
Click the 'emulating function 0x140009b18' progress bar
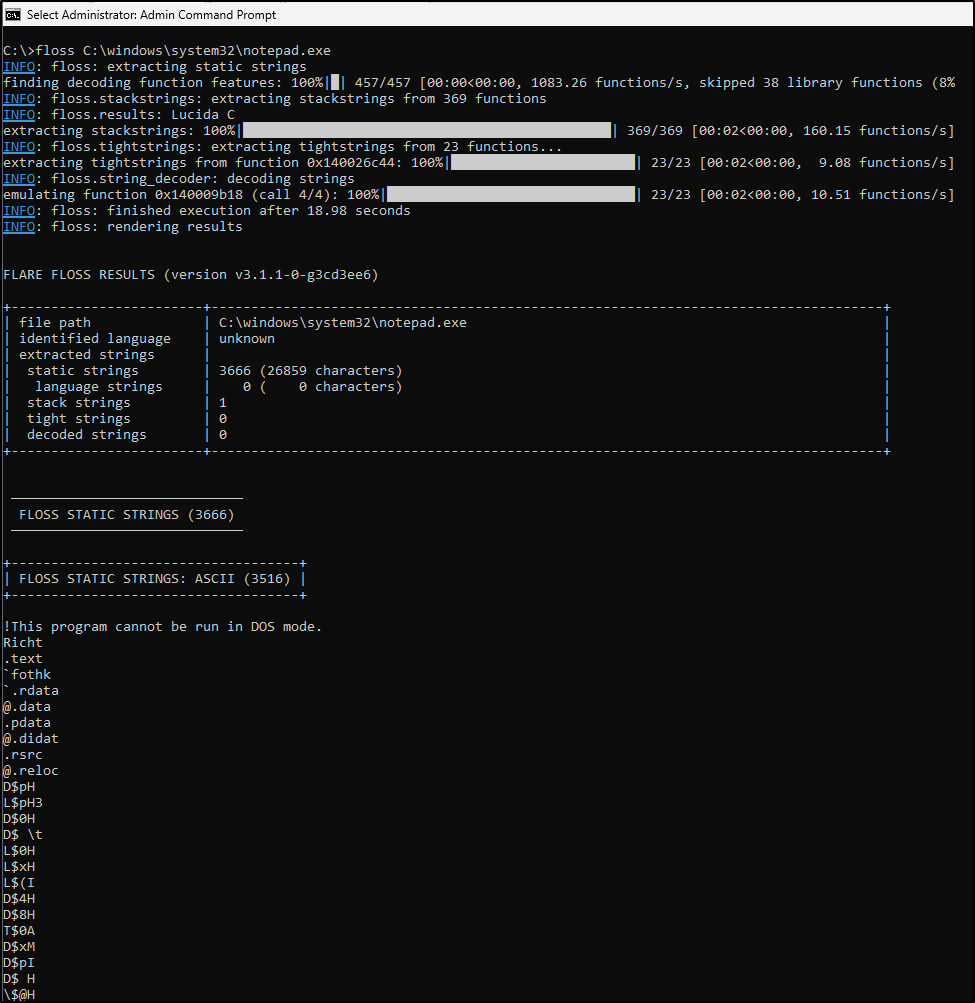511,194
